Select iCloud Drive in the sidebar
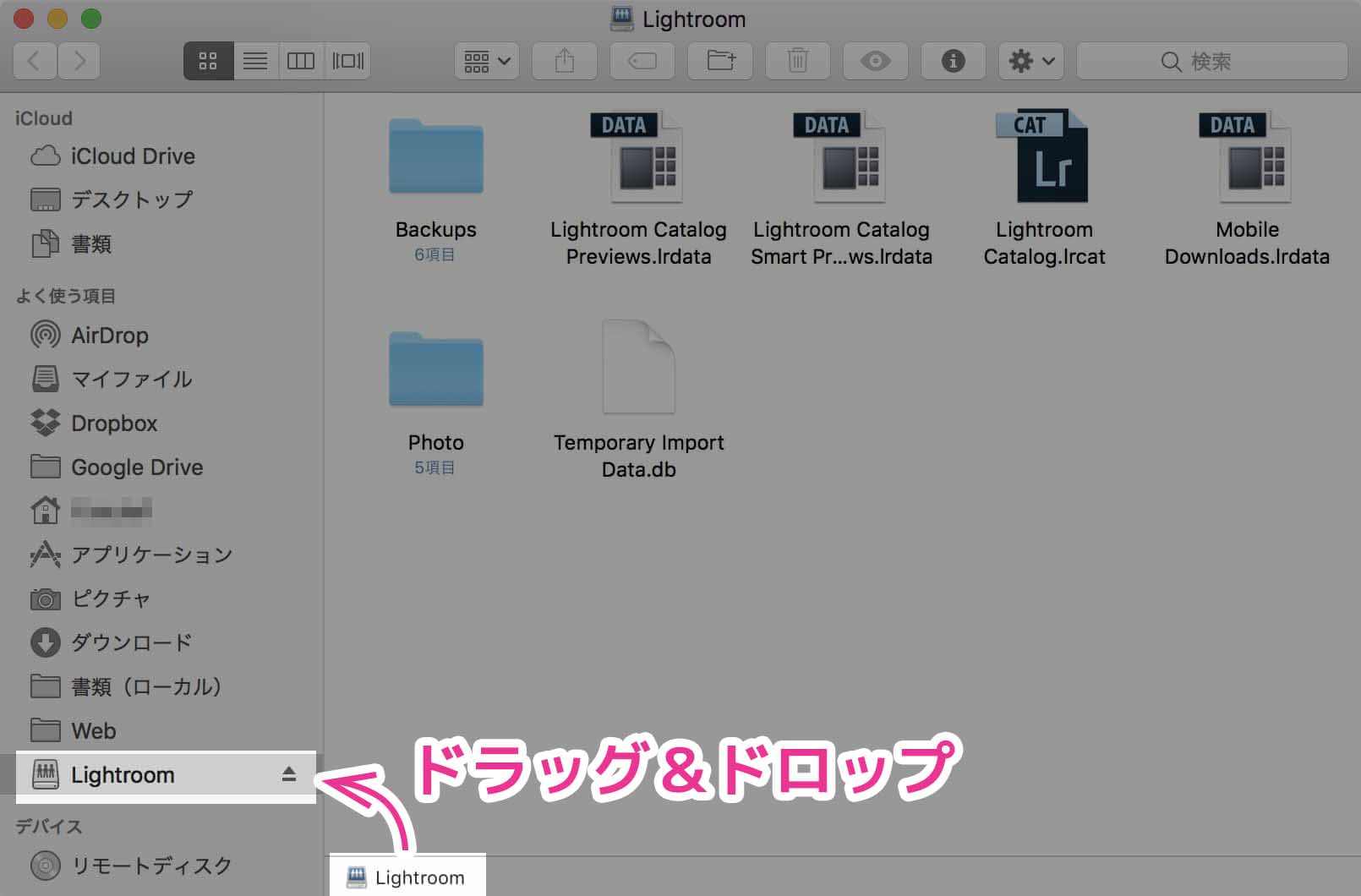This screenshot has width=1361, height=896. [x=133, y=156]
